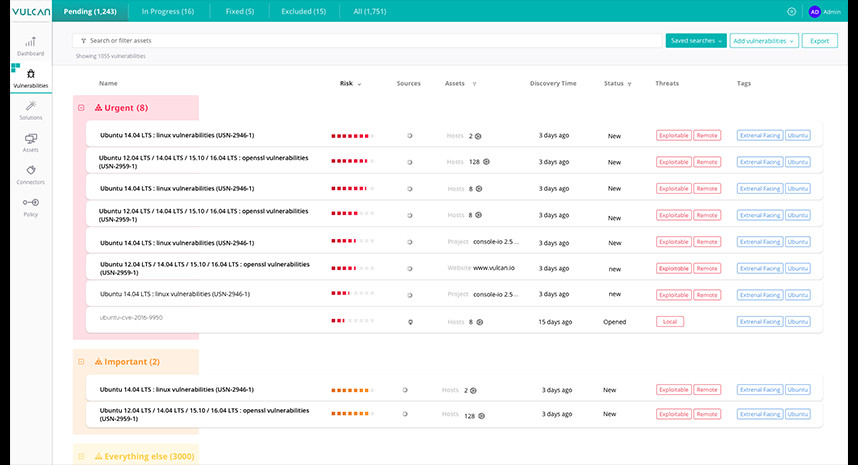The height and width of the screenshot is (465, 858).
Task: Go to Solutions in the sidebar
Action: (x=30, y=109)
